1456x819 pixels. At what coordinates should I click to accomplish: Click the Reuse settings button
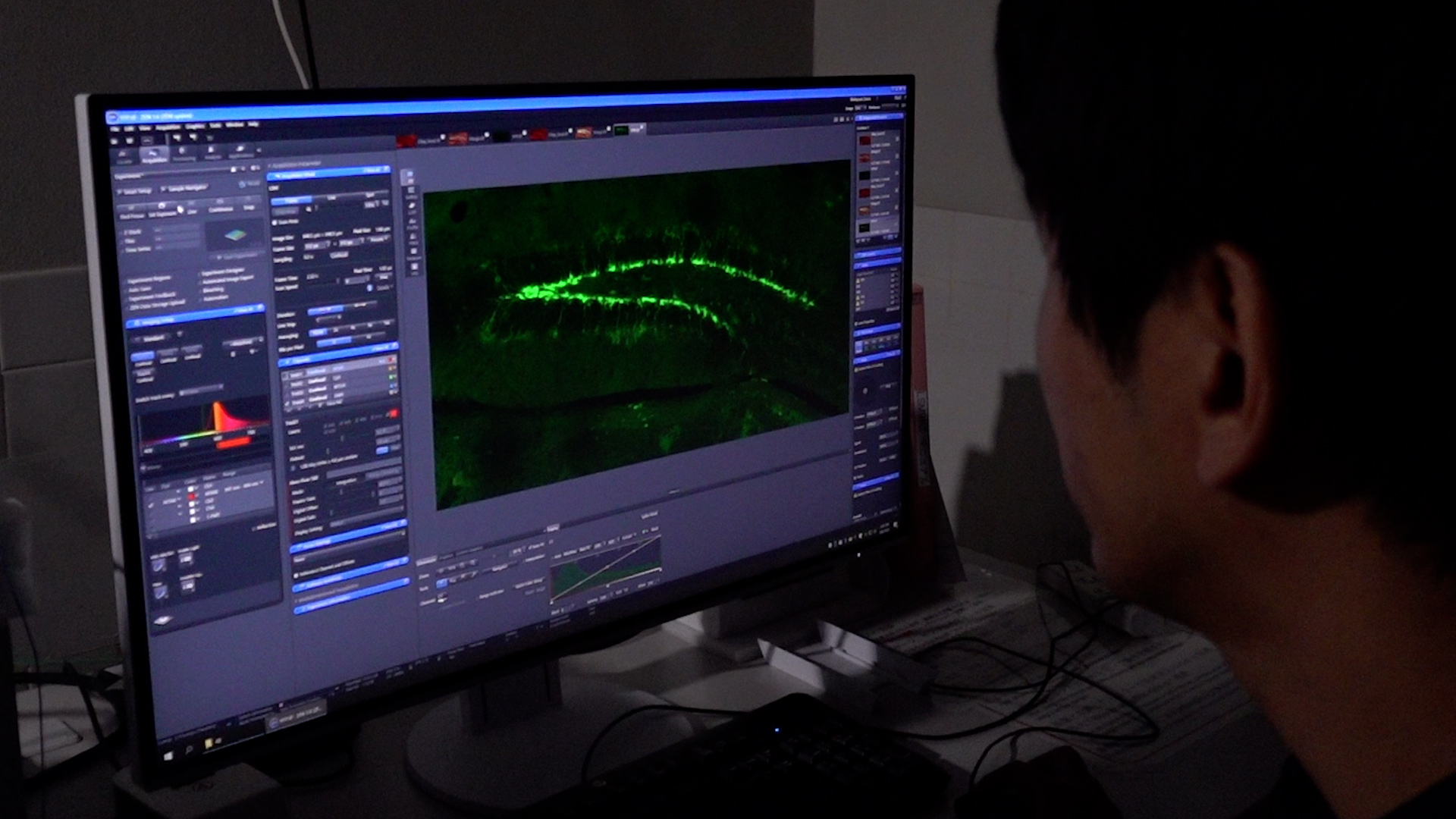(x=249, y=184)
